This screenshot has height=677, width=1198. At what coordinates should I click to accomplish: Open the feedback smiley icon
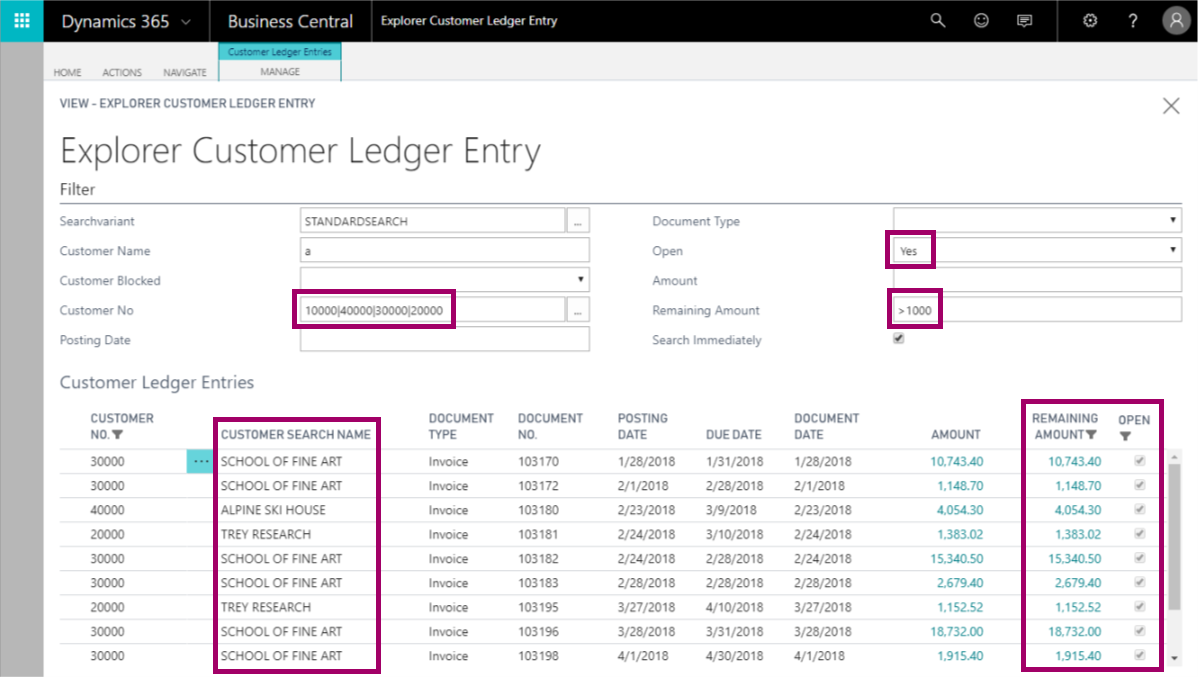pyautogui.click(x=981, y=21)
